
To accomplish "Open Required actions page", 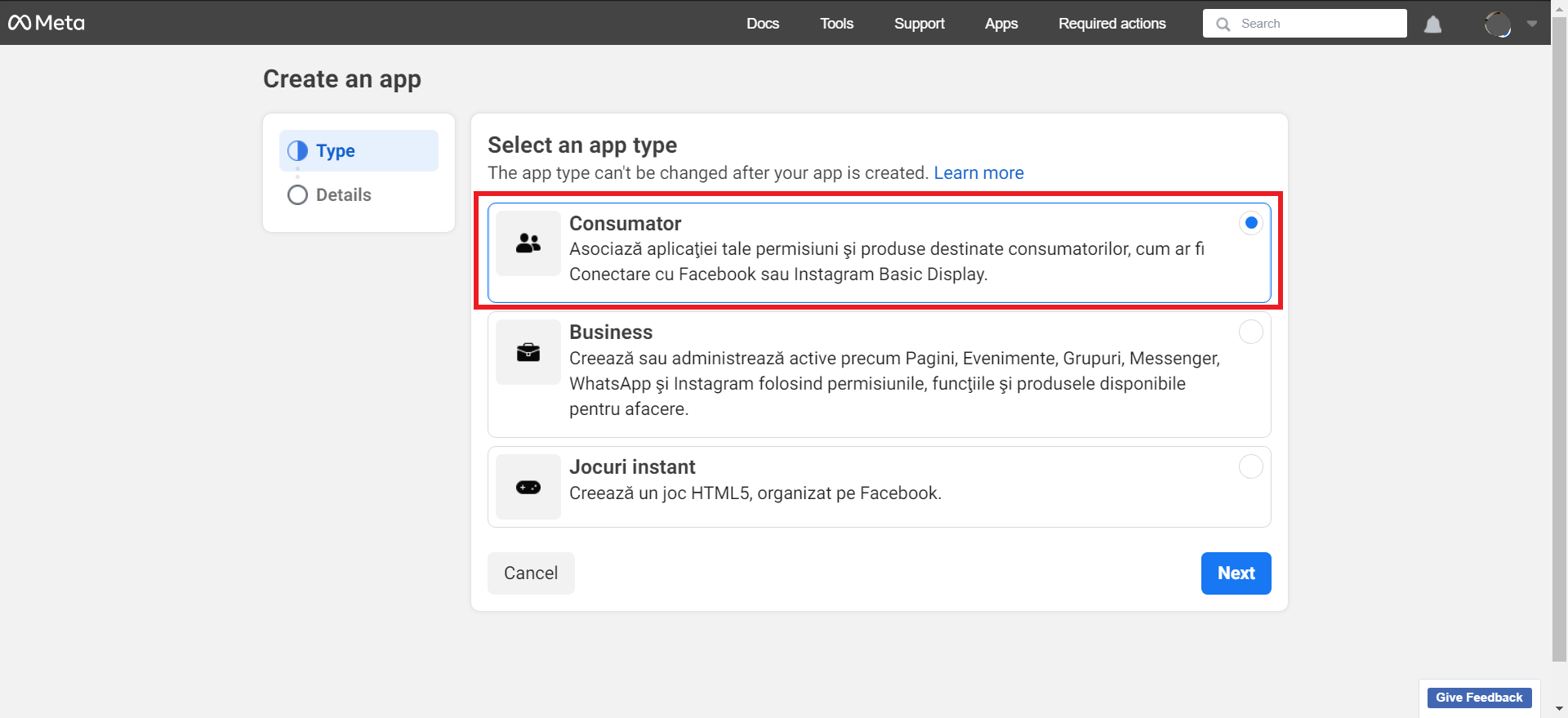I will tap(1112, 24).
